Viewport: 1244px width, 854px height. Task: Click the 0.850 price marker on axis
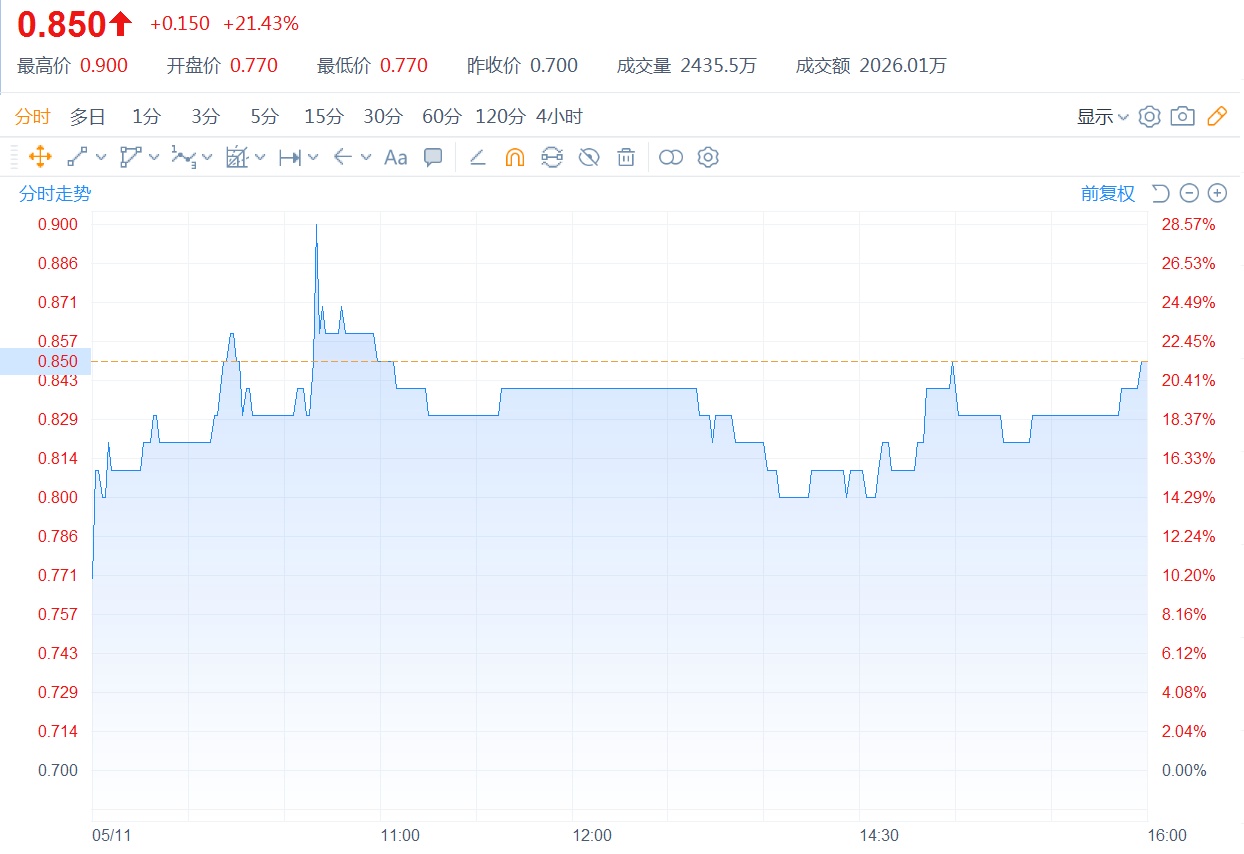coord(45,361)
